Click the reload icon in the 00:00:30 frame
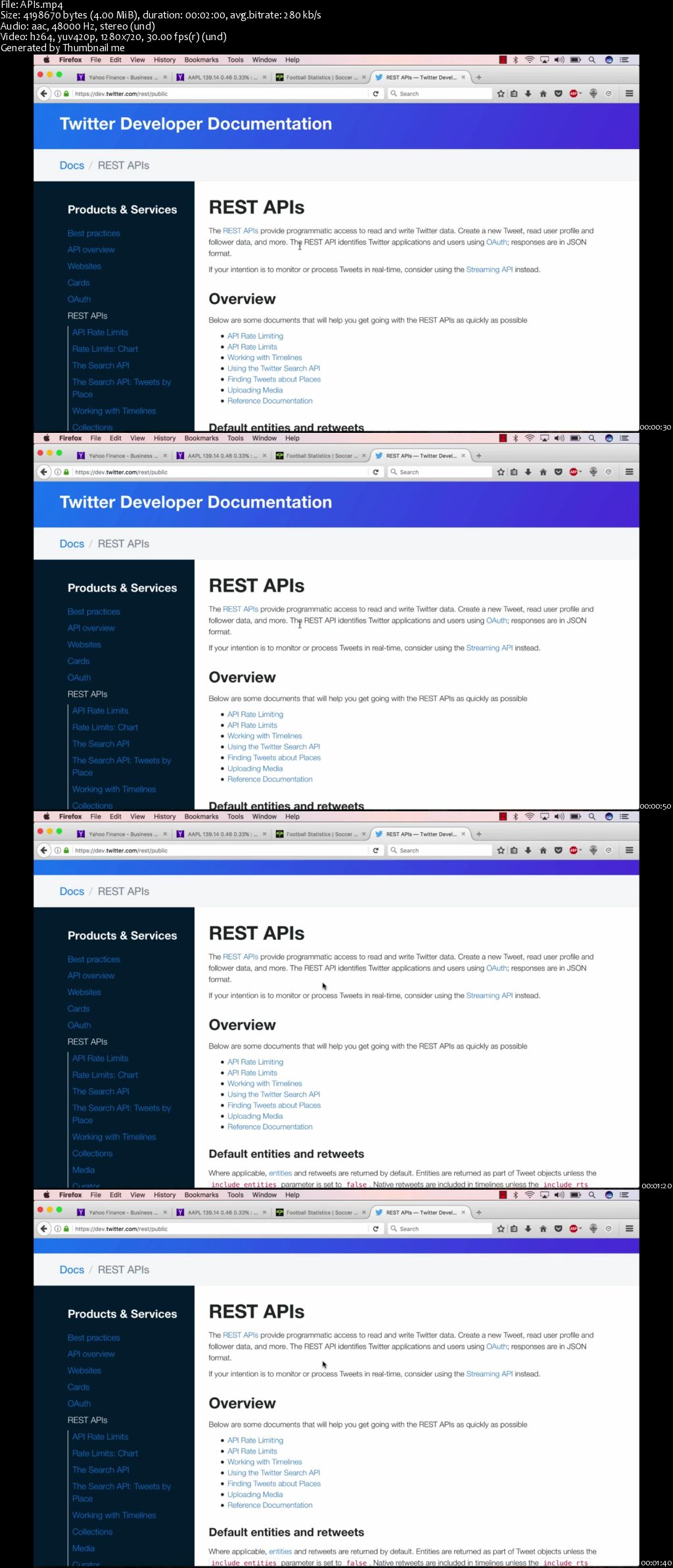 (x=375, y=94)
